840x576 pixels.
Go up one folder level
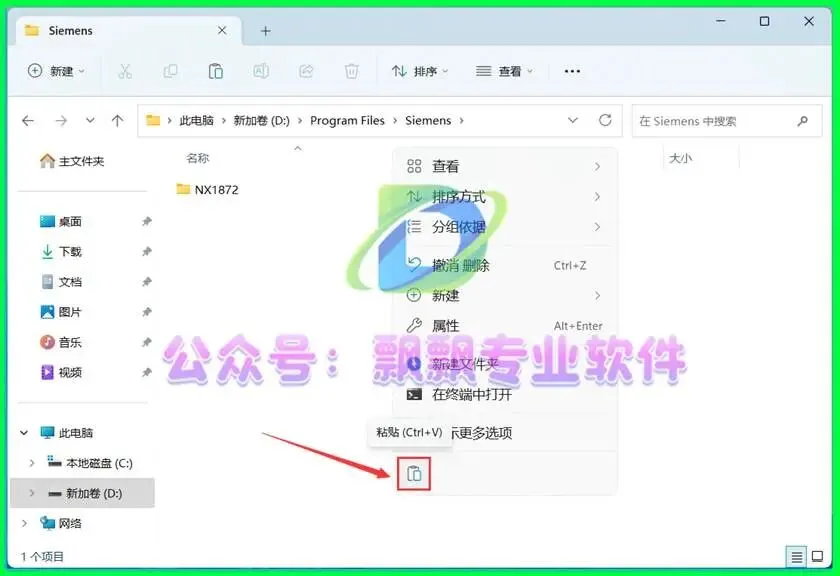(x=117, y=121)
